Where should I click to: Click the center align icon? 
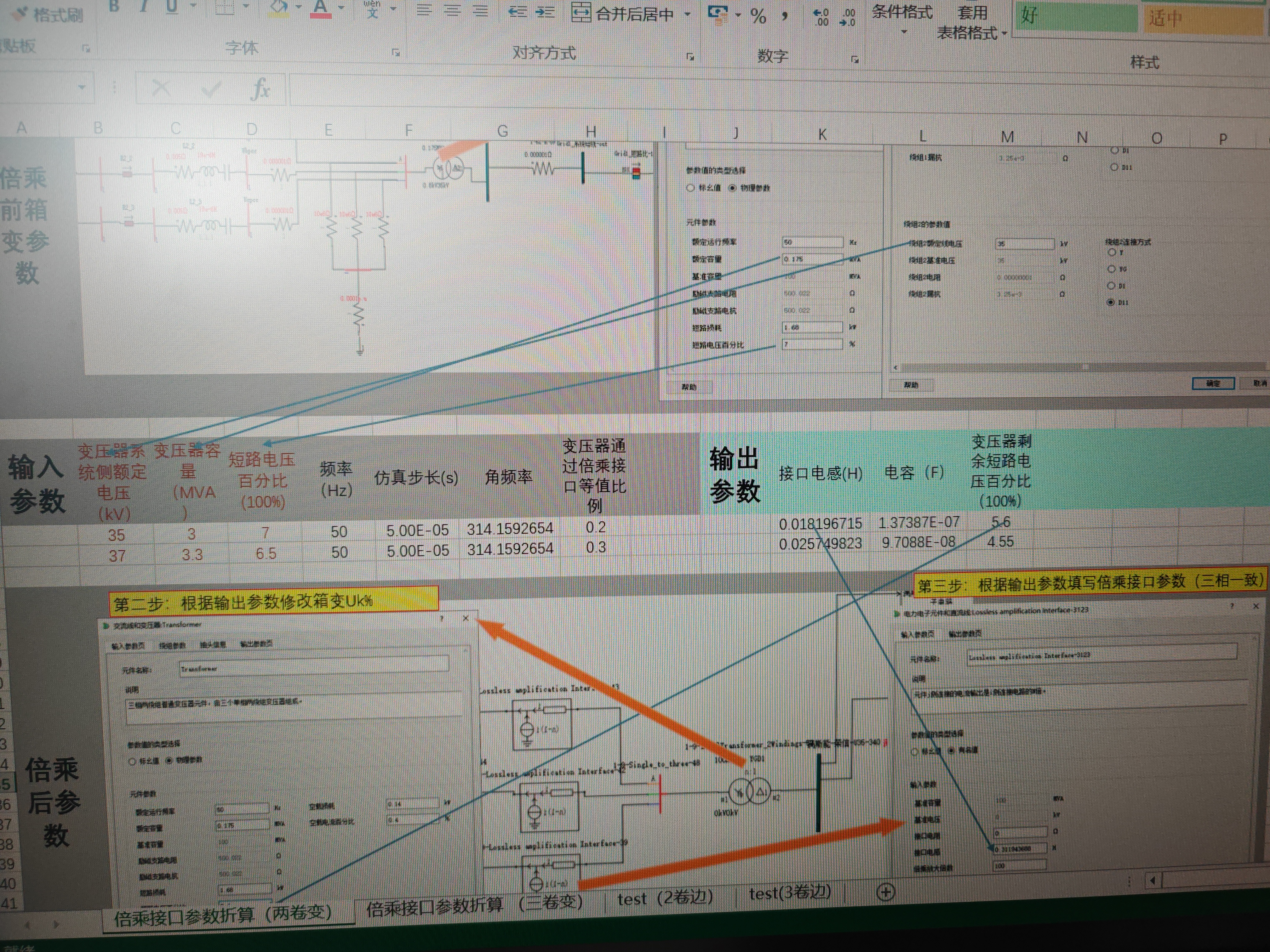tap(452, 11)
